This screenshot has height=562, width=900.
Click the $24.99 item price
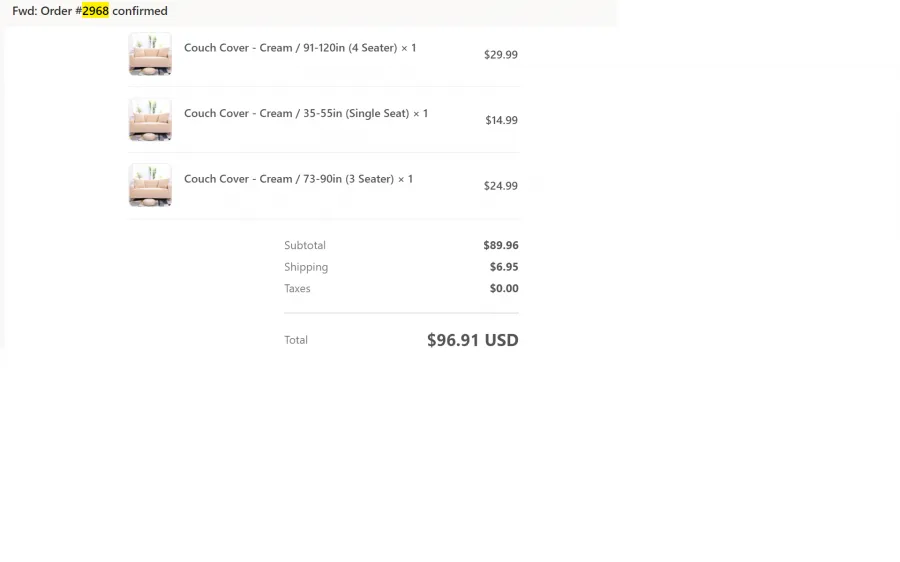pos(501,185)
